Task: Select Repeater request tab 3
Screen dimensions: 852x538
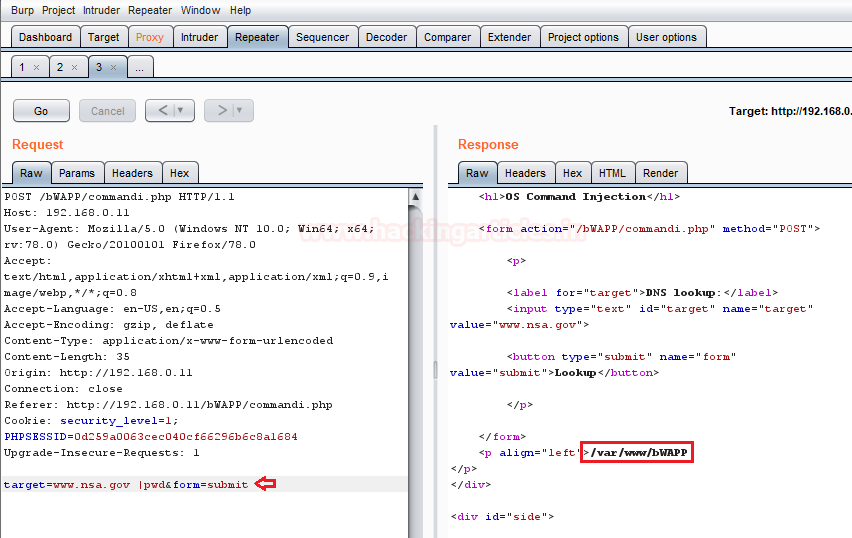Action: coord(99,67)
